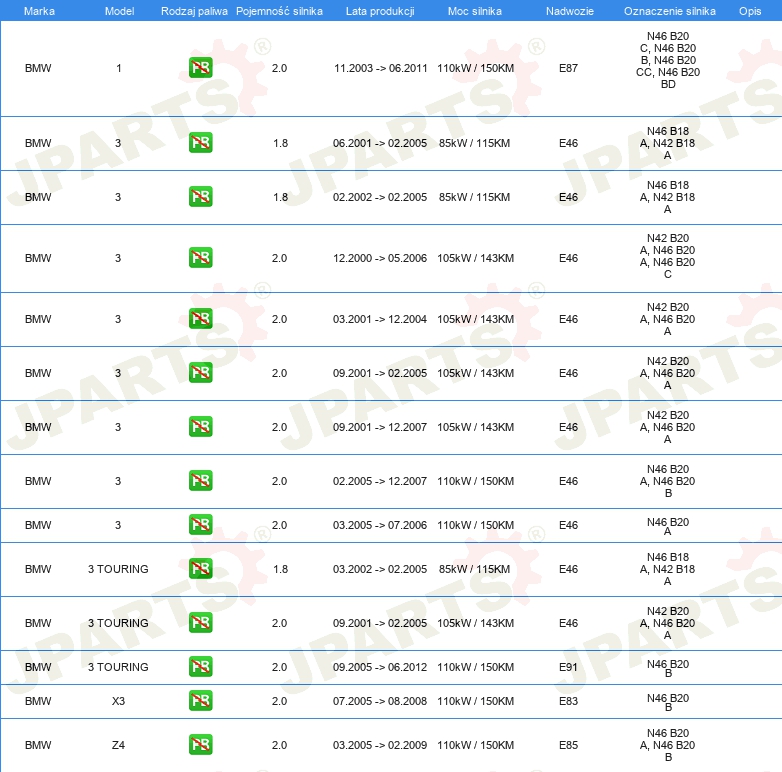The height and width of the screenshot is (772, 782).
Task: Click the engine code ending in BD for BMW 1
Action: coord(668,60)
